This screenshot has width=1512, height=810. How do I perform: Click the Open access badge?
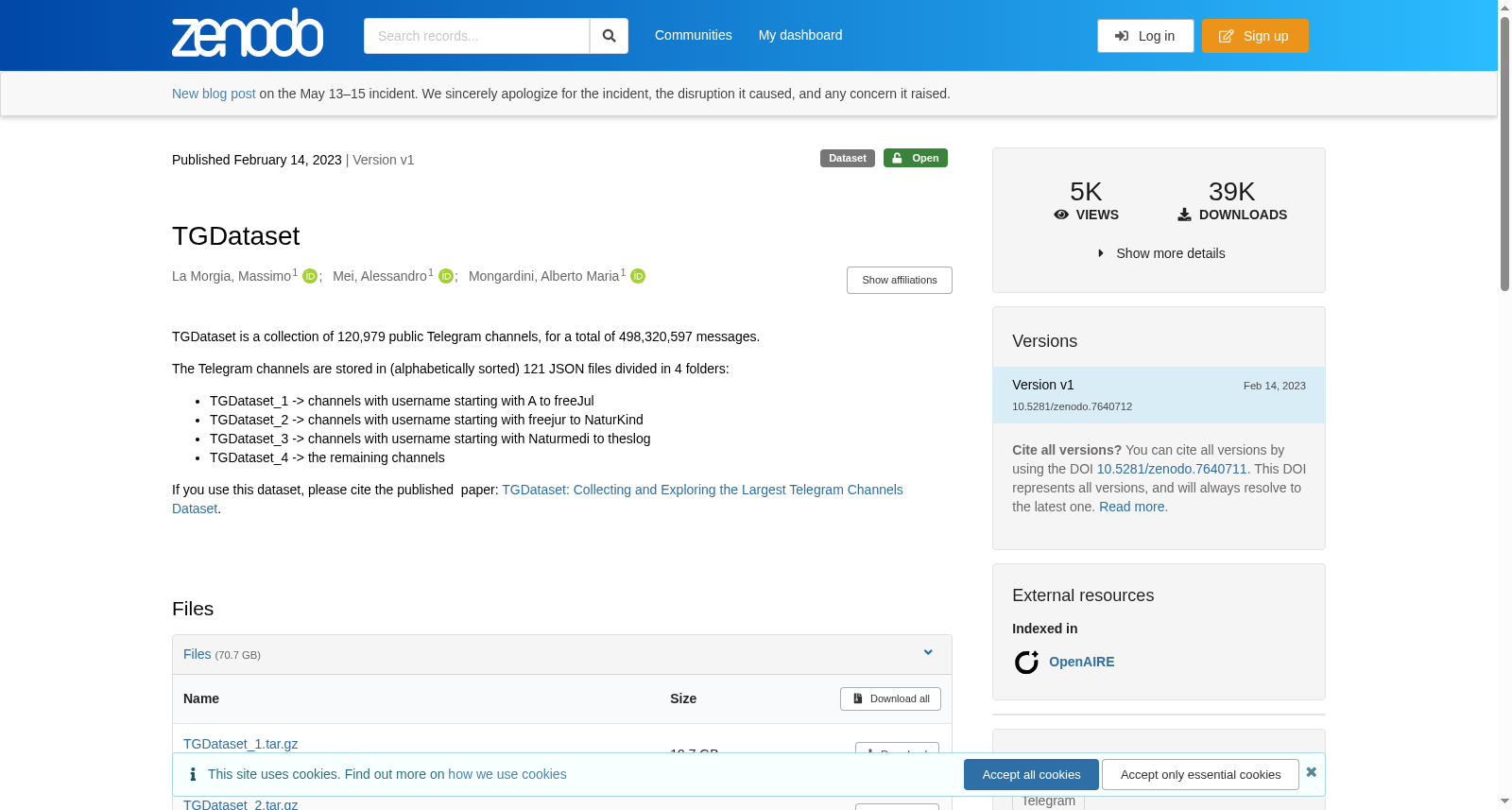point(916,158)
